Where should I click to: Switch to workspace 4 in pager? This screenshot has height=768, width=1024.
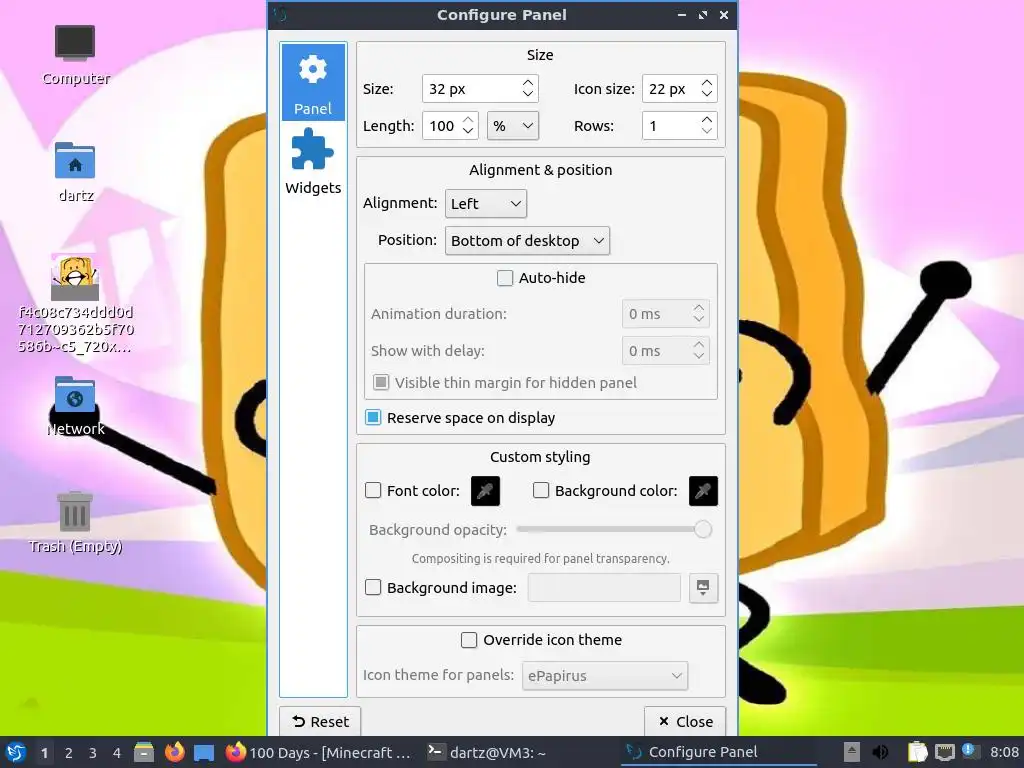click(x=116, y=753)
